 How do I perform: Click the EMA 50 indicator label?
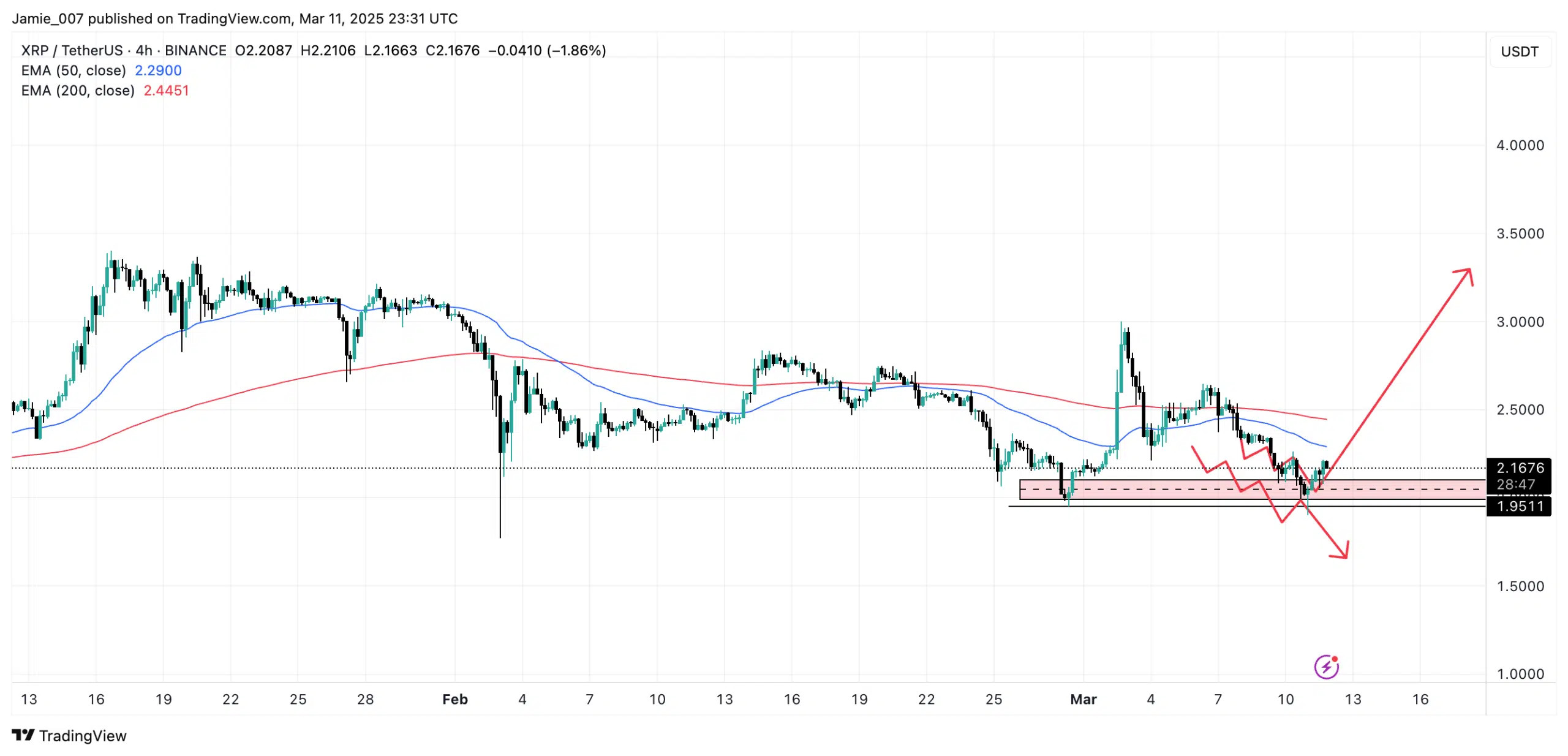(x=73, y=70)
